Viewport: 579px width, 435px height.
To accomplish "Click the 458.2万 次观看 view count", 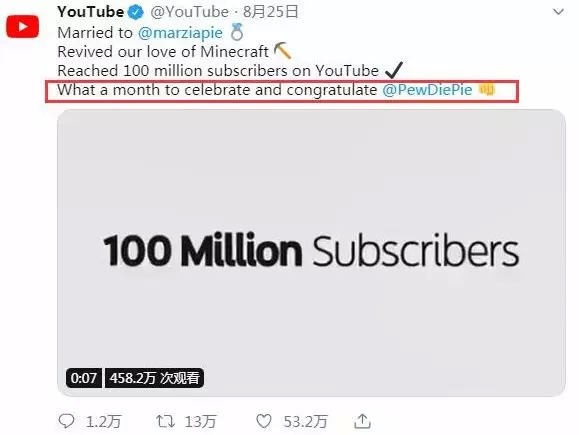I will pyautogui.click(x=154, y=378).
